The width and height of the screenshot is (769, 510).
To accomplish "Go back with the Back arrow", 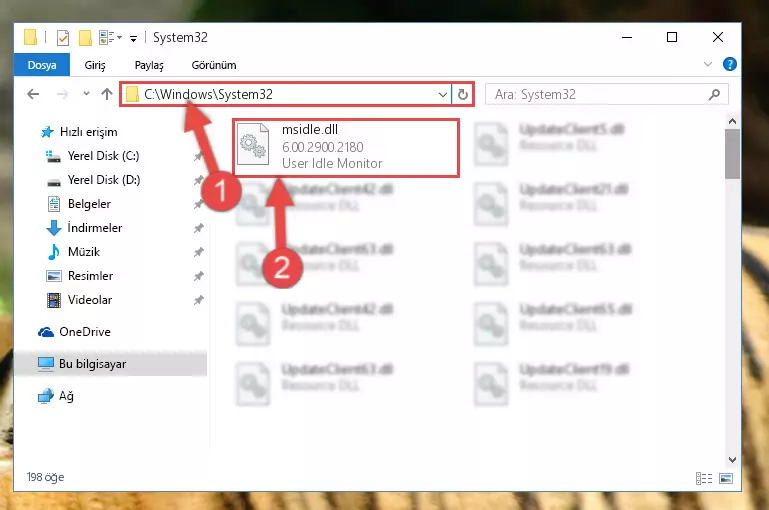I will tap(33, 94).
